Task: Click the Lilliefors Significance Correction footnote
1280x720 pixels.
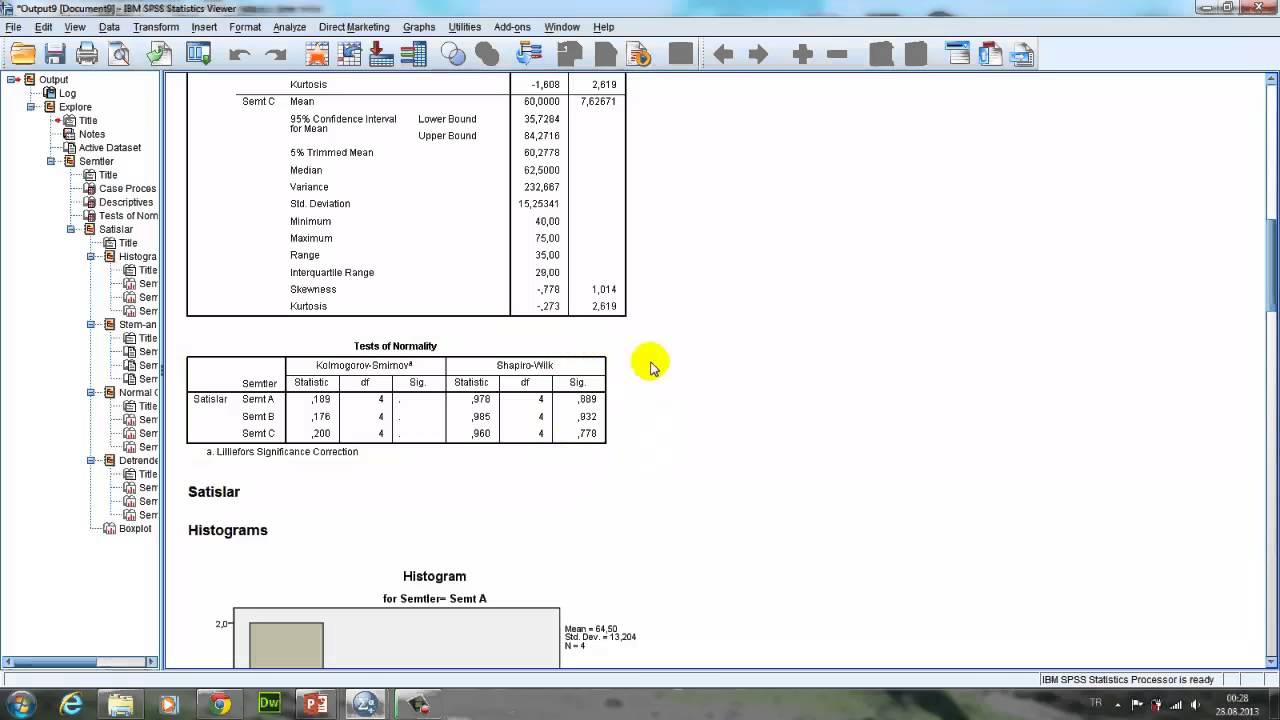Action: 282,452
